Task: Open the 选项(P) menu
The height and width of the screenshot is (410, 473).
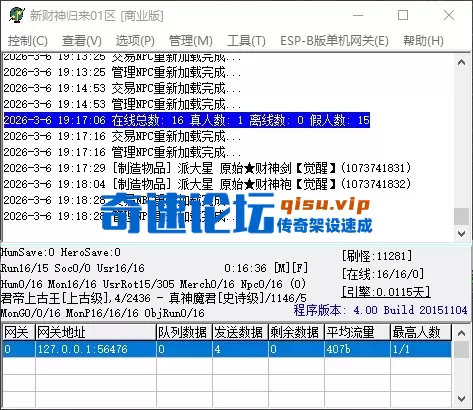Action: (135, 41)
